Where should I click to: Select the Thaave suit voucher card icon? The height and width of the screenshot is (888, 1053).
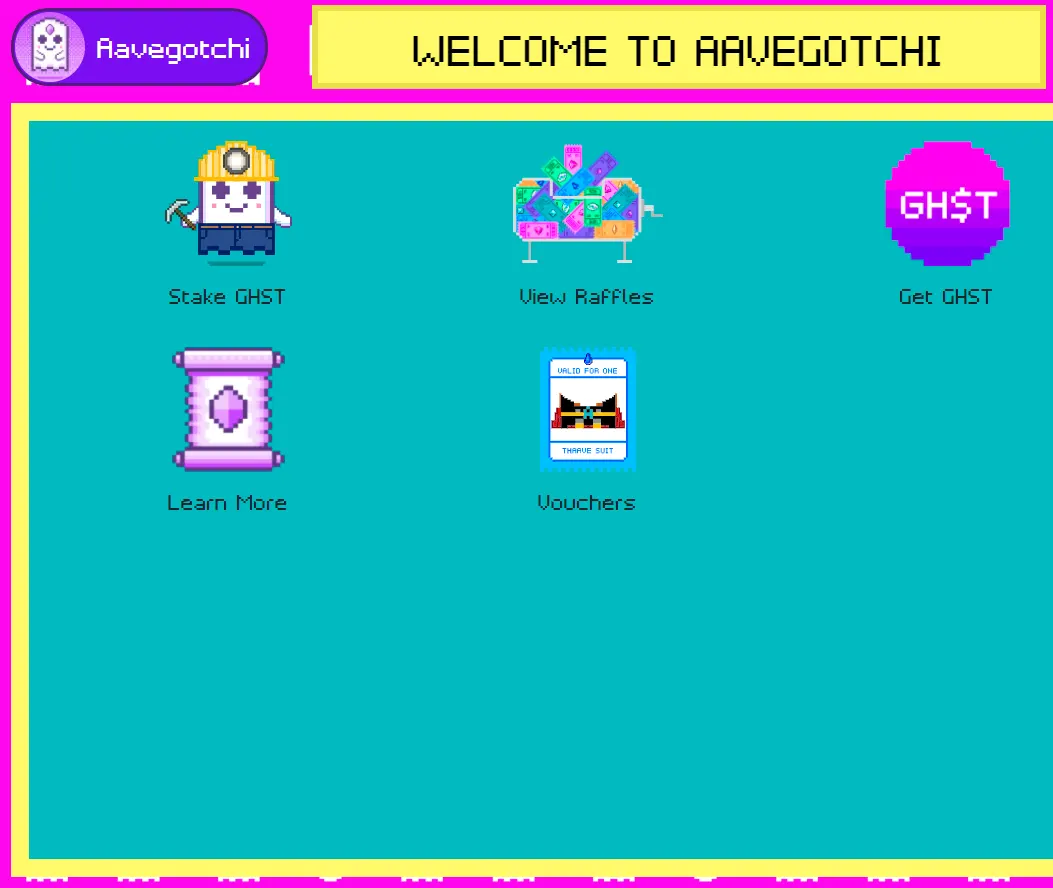(587, 410)
